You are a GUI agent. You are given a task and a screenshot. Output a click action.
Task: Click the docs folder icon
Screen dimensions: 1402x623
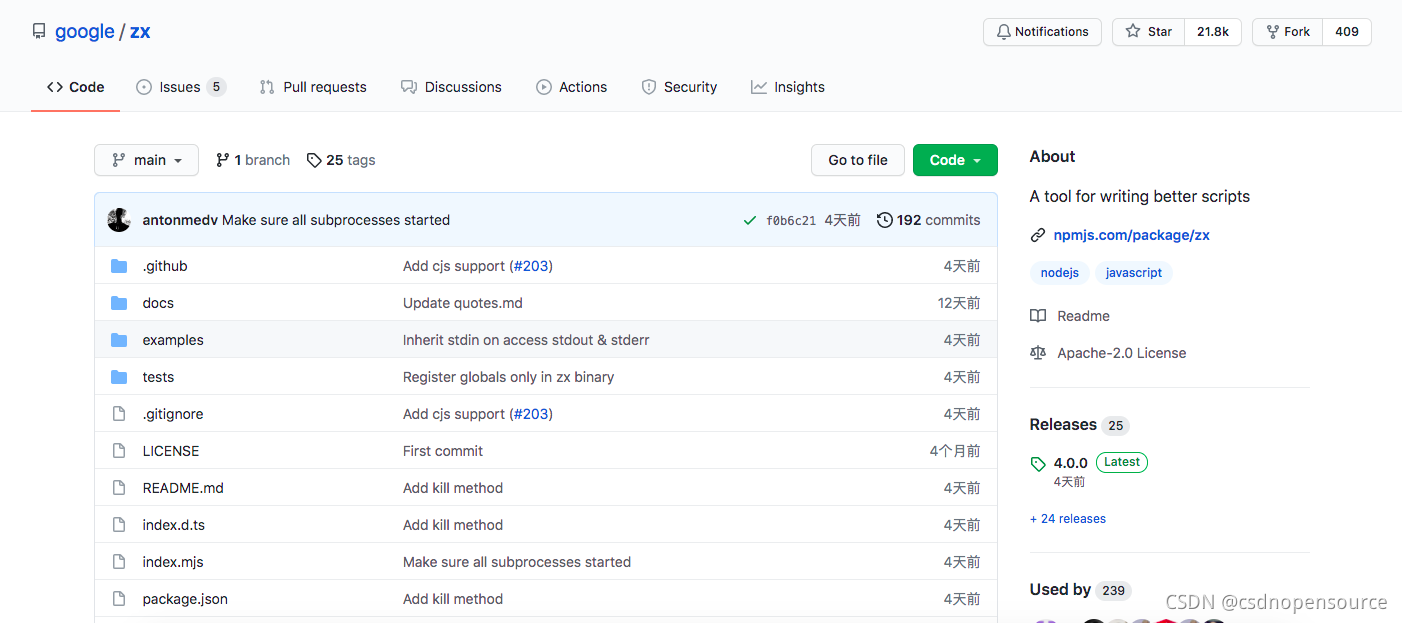119,303
